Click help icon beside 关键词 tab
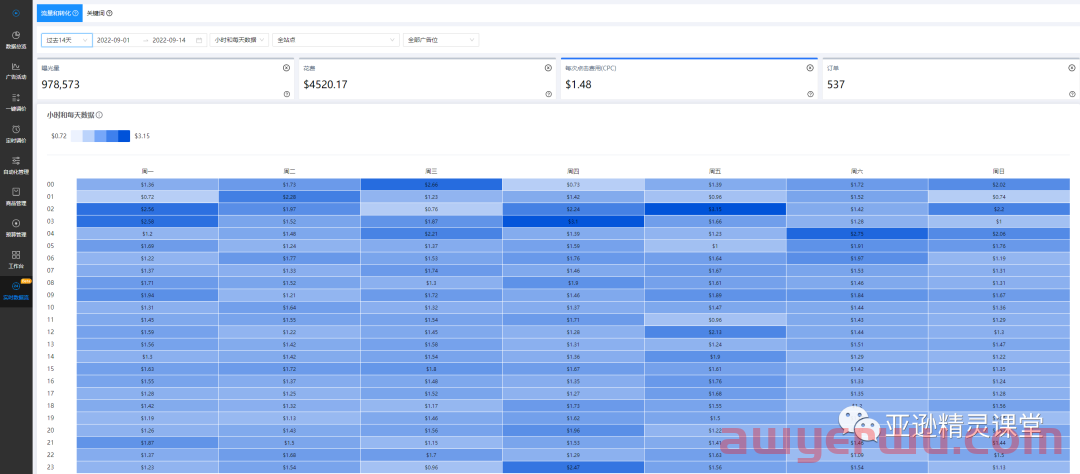1080x474 pixels. click(110, 13)
